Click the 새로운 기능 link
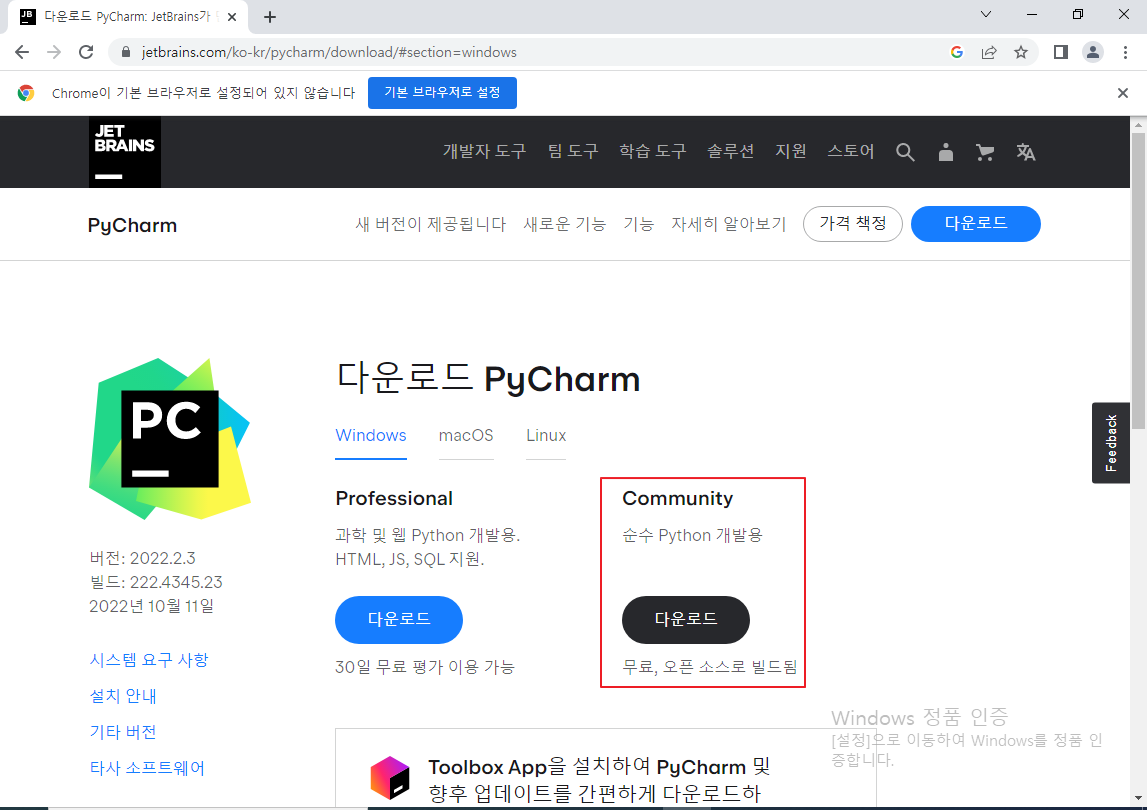Screen dimensions: 1147x810 (x=565, y=224)
